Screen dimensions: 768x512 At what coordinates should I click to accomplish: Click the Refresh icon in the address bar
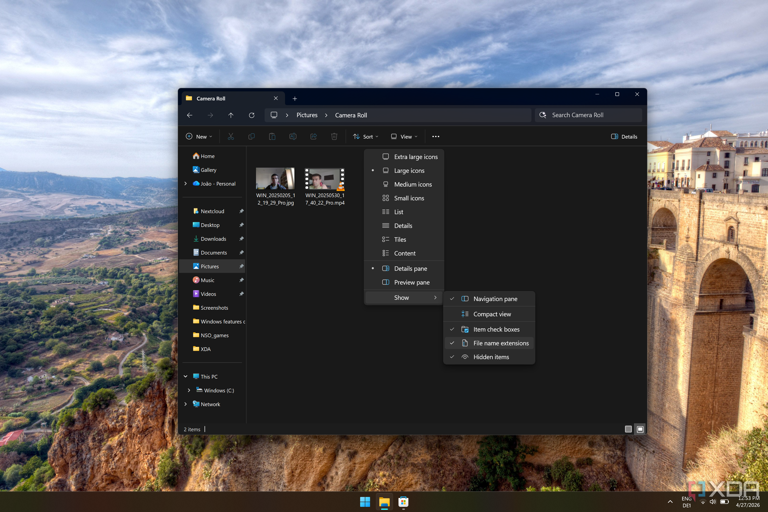click(251, 115)
